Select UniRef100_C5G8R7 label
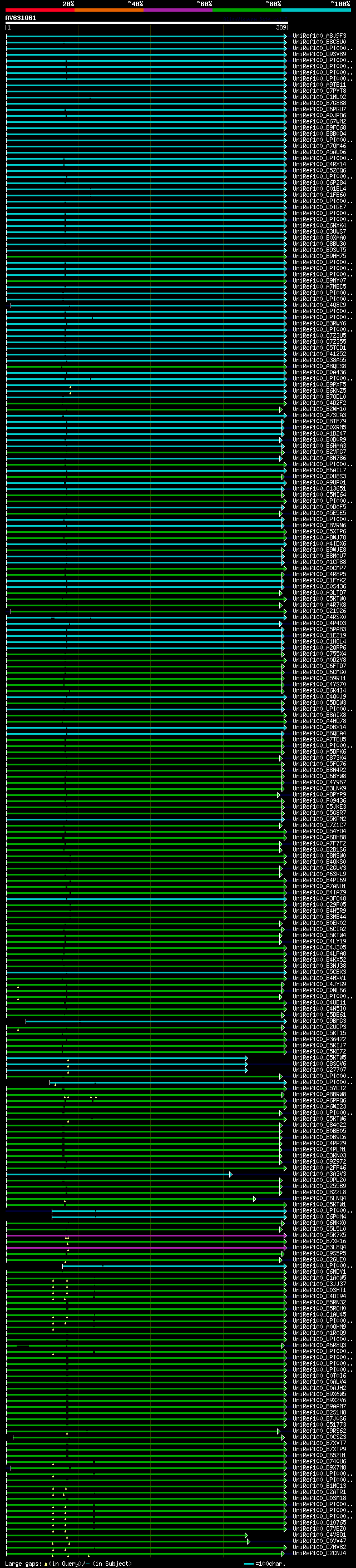This screenshot has height=1568, width=356. (319, 813)
